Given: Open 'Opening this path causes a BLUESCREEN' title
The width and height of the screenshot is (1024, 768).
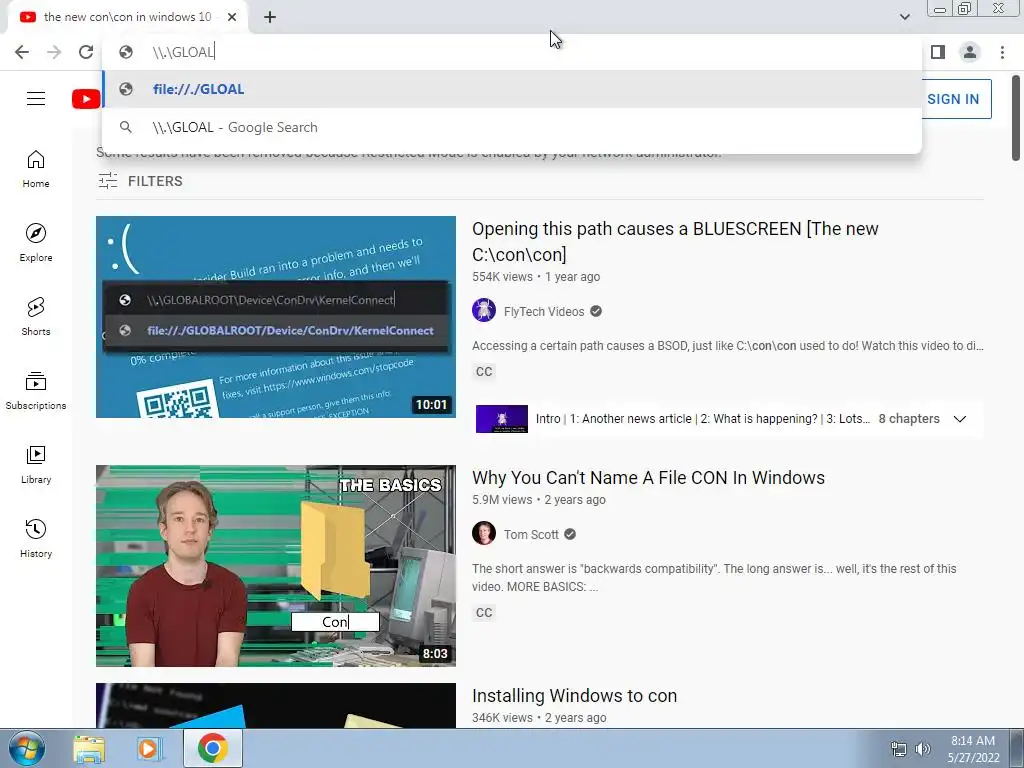Looking at the screenshot, I should coord(675,242).
